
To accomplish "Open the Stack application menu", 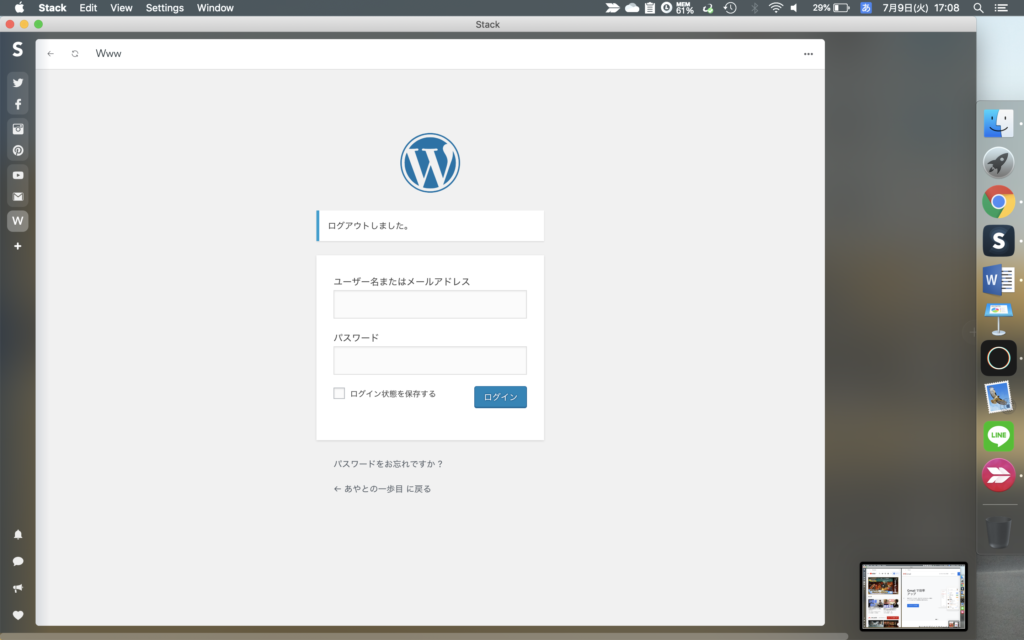I will 52,8.
